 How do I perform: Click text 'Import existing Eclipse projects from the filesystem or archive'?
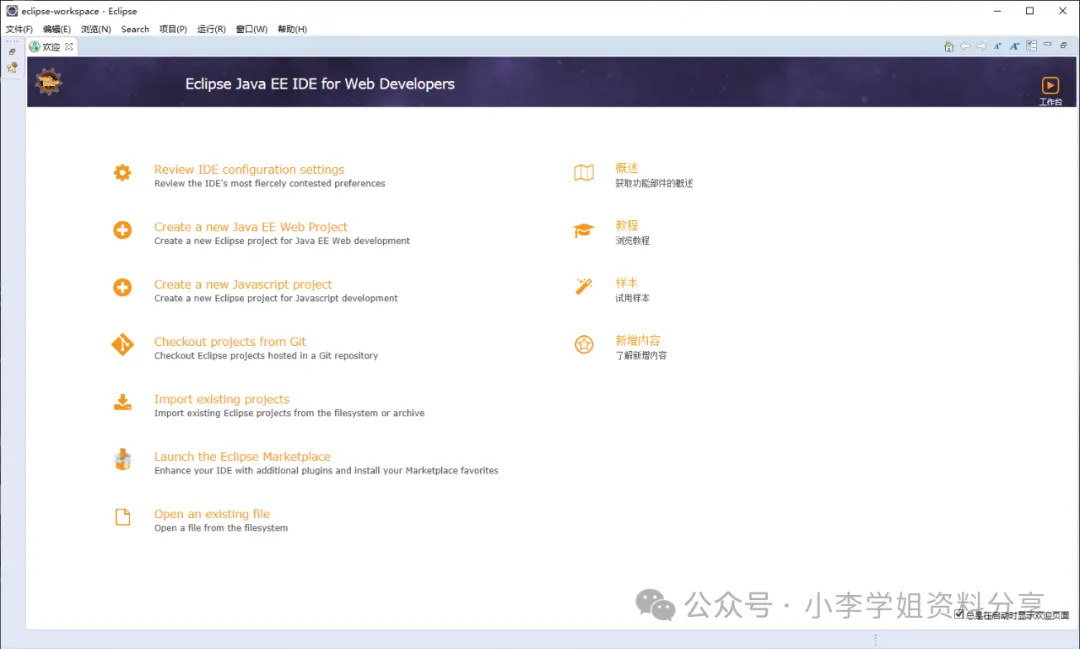click(x=289, y=413)
